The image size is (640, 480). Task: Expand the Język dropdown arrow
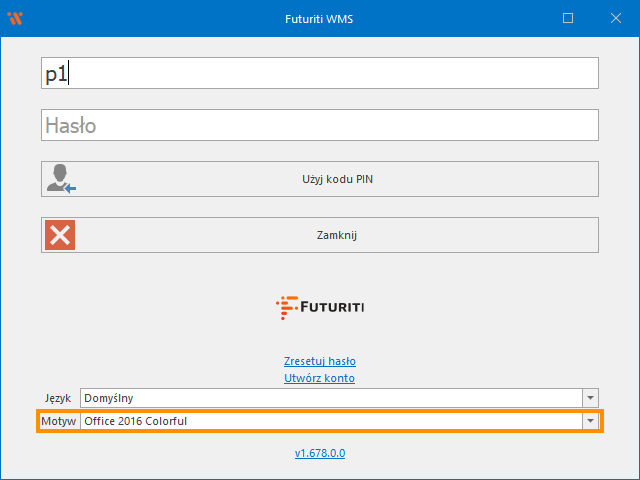[590, 397]
